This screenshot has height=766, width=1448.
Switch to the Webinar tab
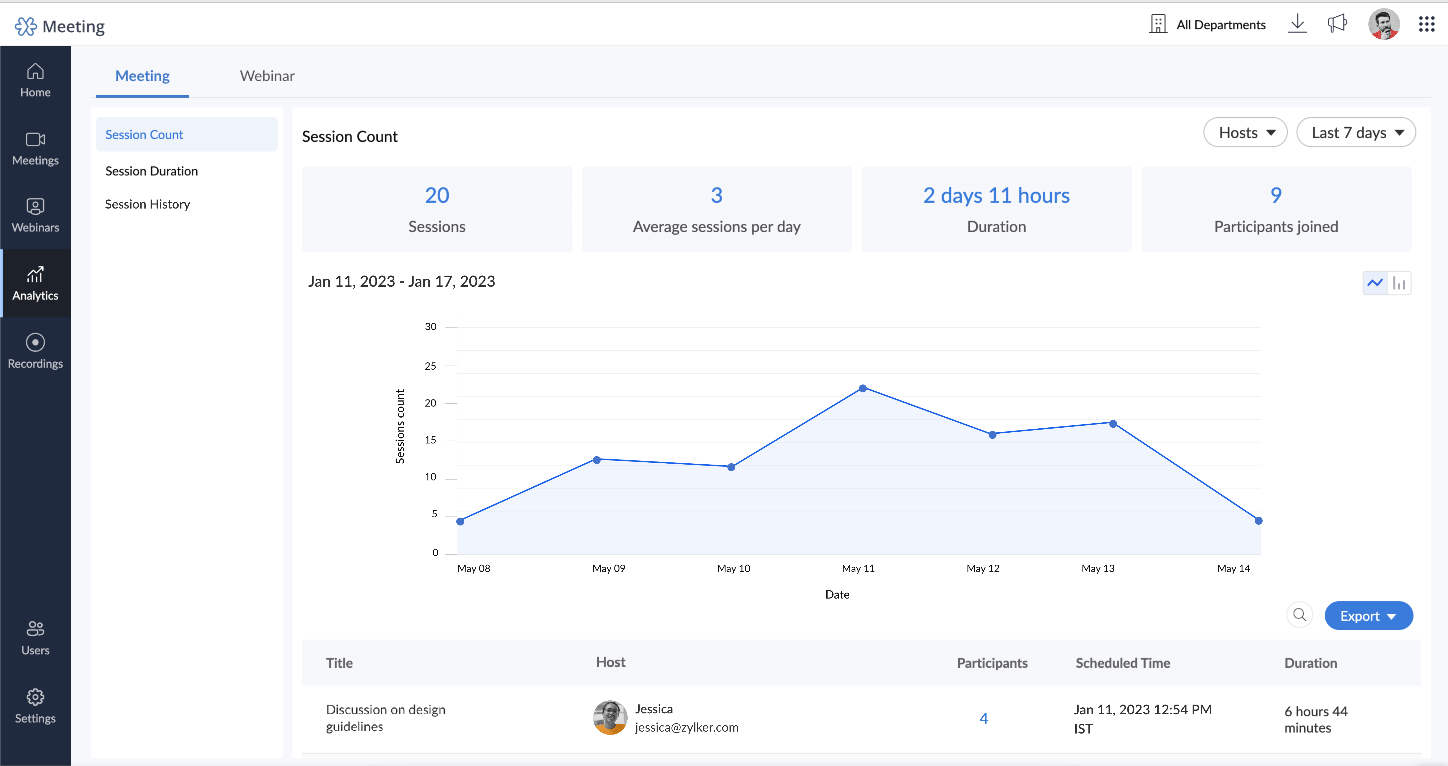(267, 75)
